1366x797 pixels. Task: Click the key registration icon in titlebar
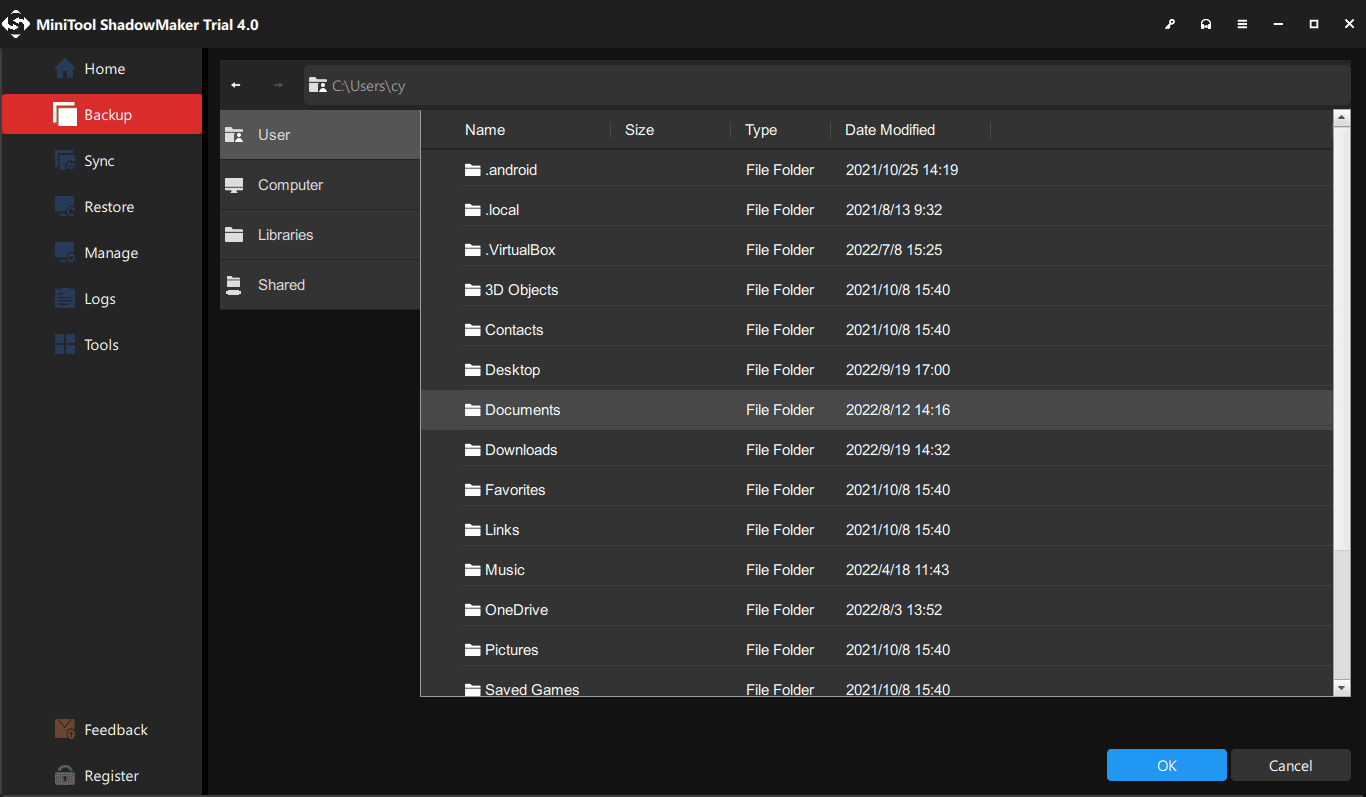coord(1170,23)
